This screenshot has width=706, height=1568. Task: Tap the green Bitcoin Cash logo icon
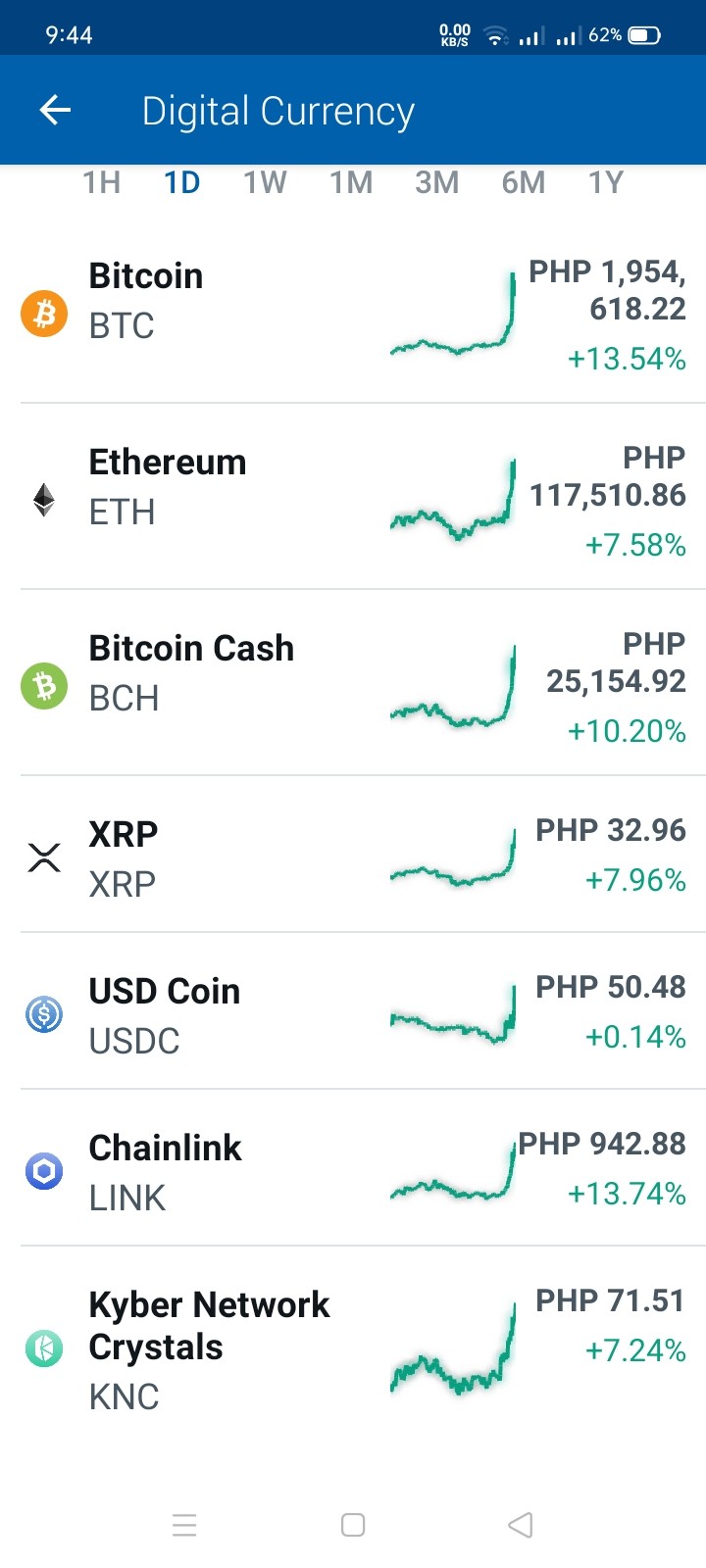44,686
